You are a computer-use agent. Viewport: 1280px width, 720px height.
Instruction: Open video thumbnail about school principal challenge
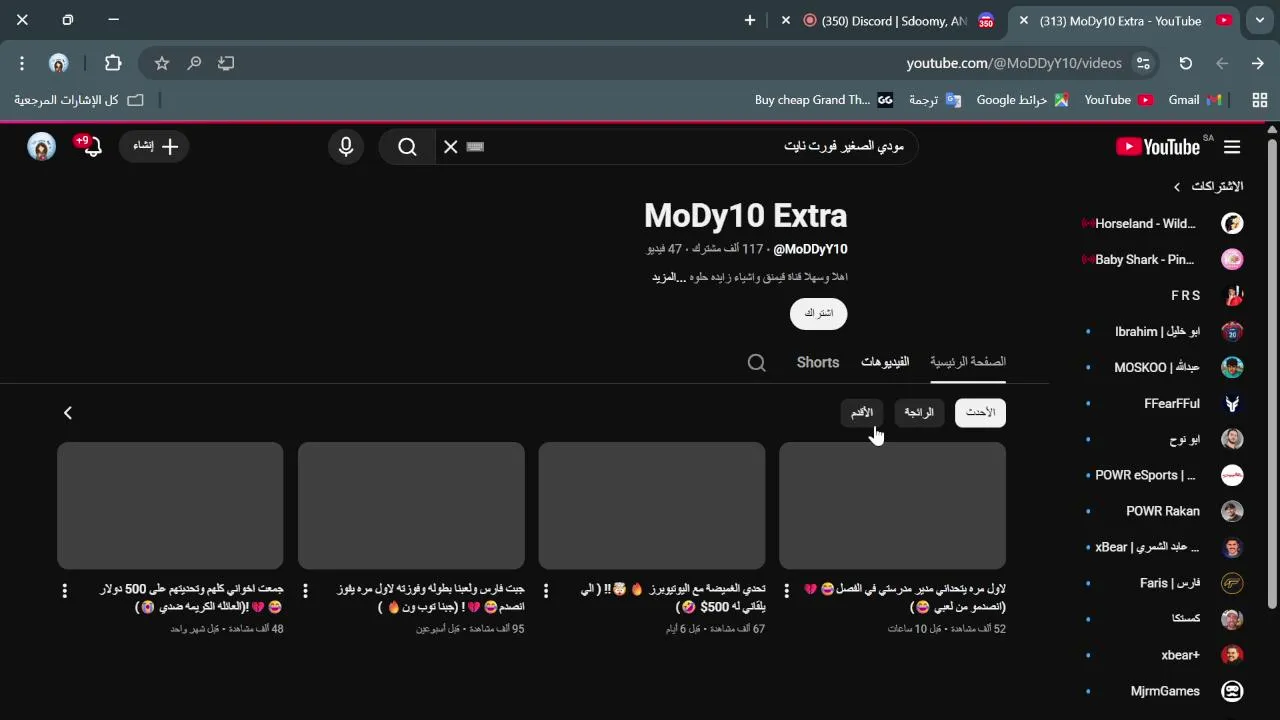click(892, 506)
